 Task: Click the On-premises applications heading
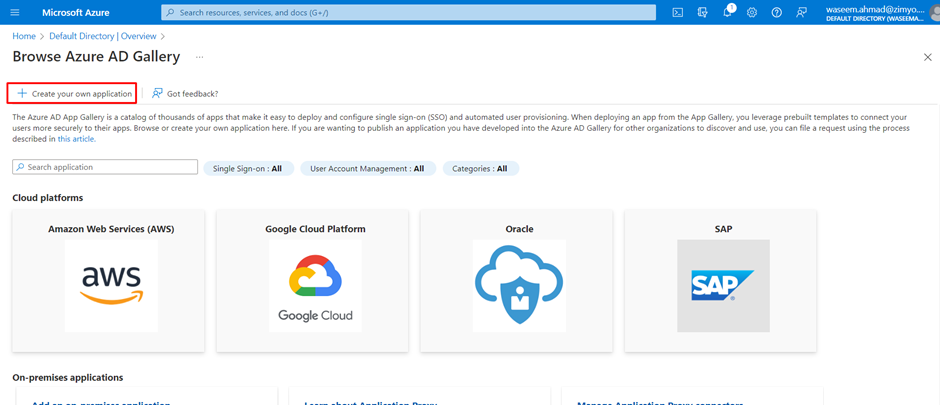coord(68,377)
